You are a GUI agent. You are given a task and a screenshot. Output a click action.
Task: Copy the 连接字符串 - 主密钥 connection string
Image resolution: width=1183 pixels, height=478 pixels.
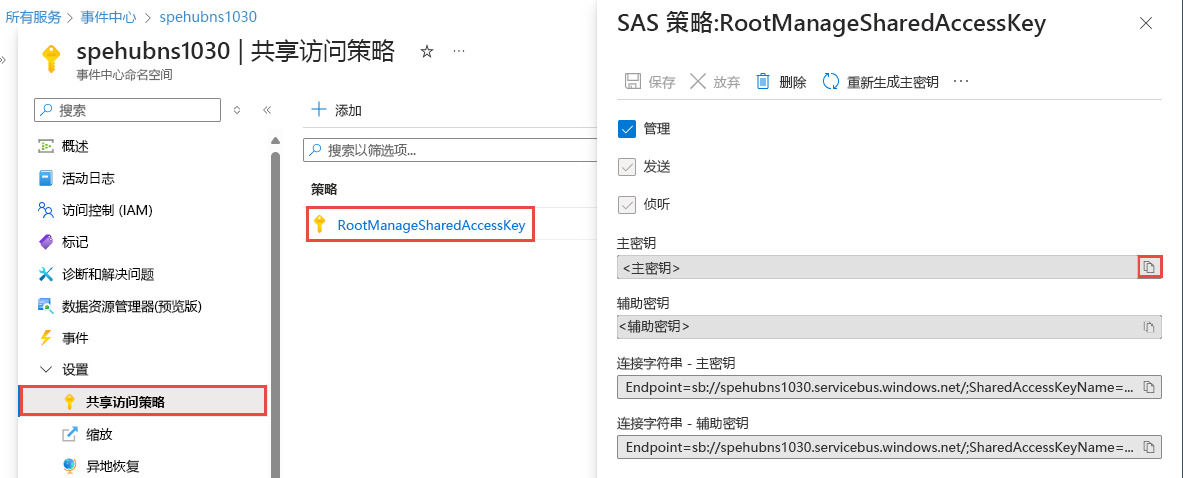(1149, 387)
